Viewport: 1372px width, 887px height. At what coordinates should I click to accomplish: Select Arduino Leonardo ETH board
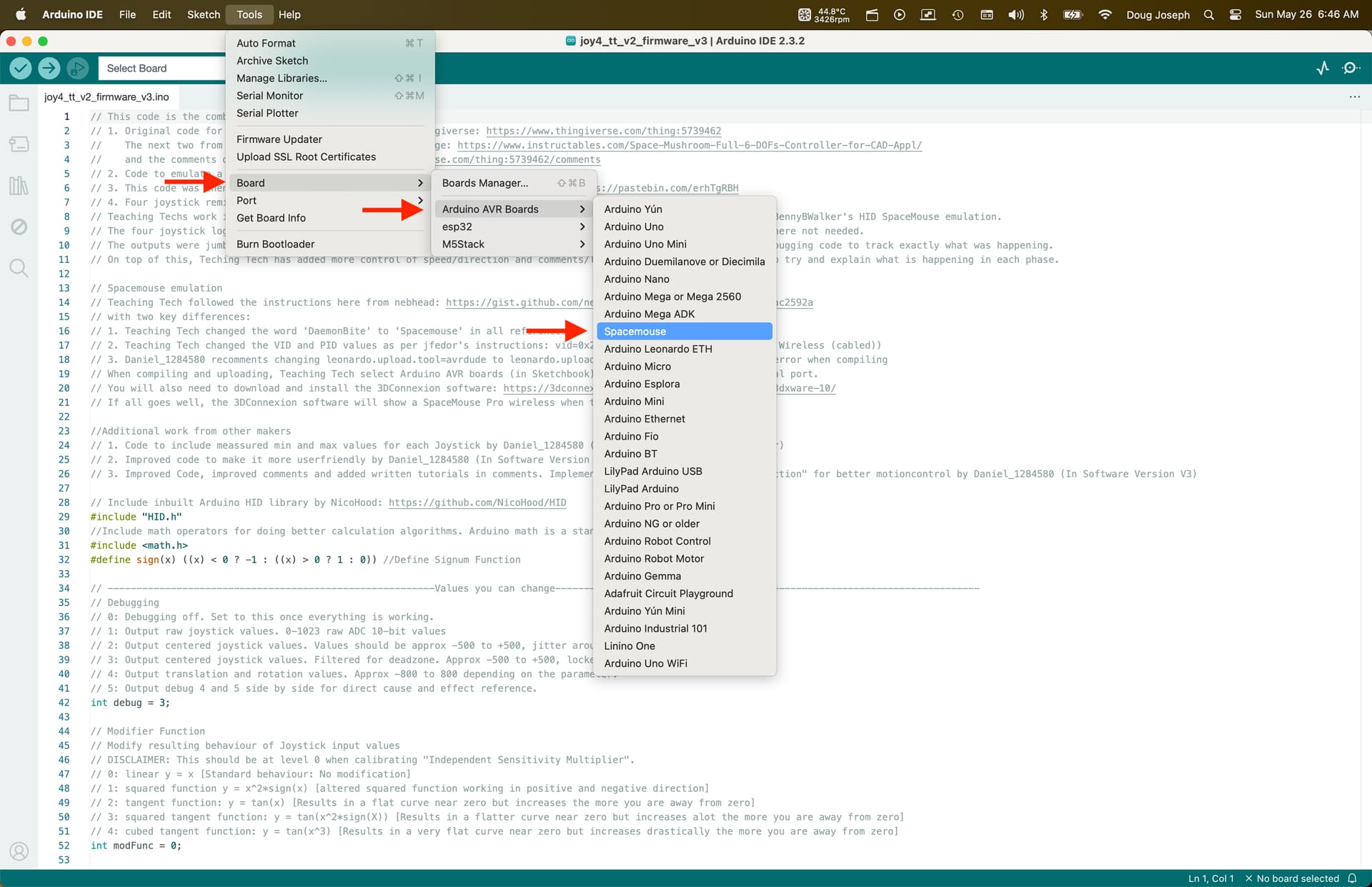684,349
